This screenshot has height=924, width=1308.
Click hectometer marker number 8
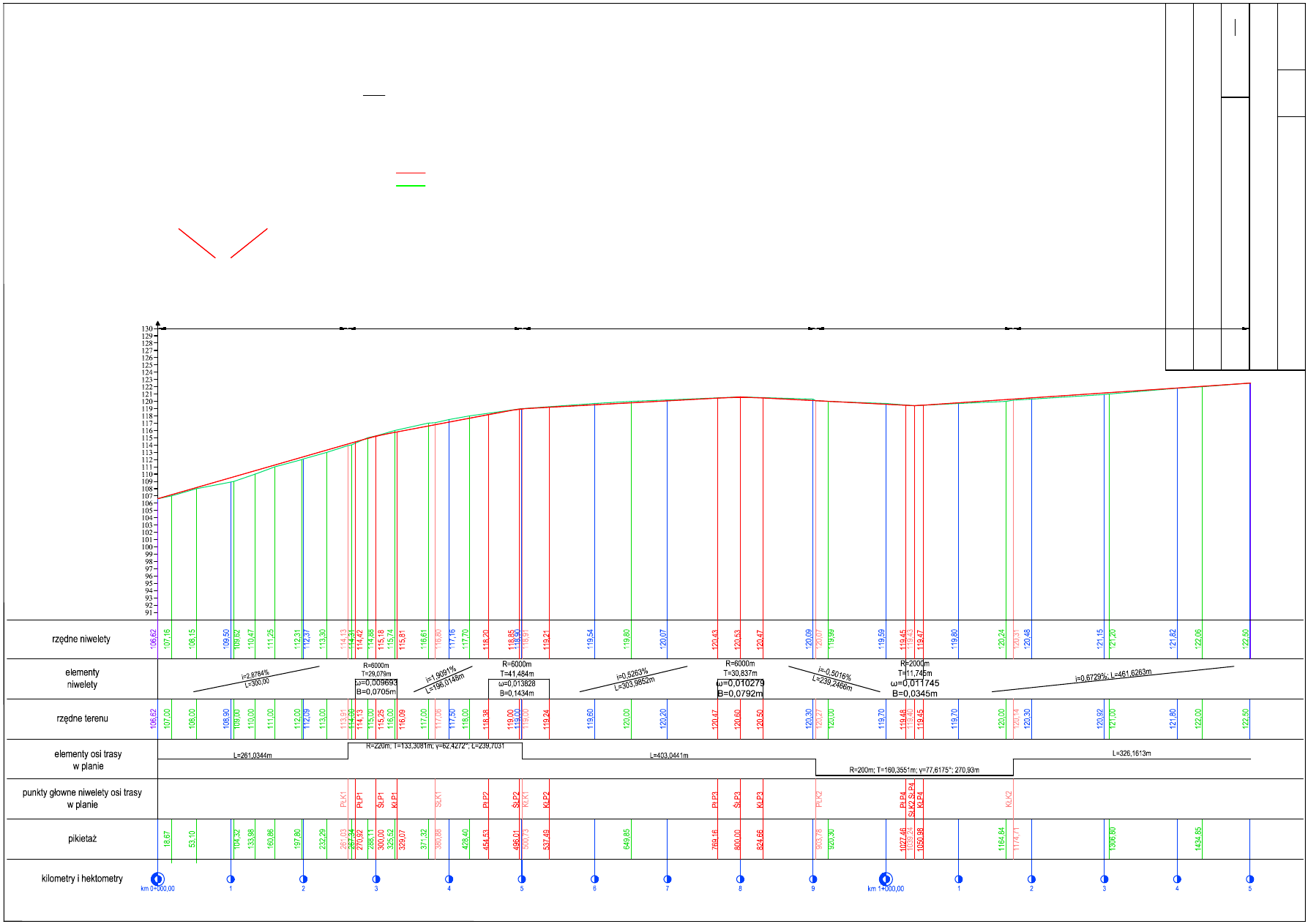point(740,879)
